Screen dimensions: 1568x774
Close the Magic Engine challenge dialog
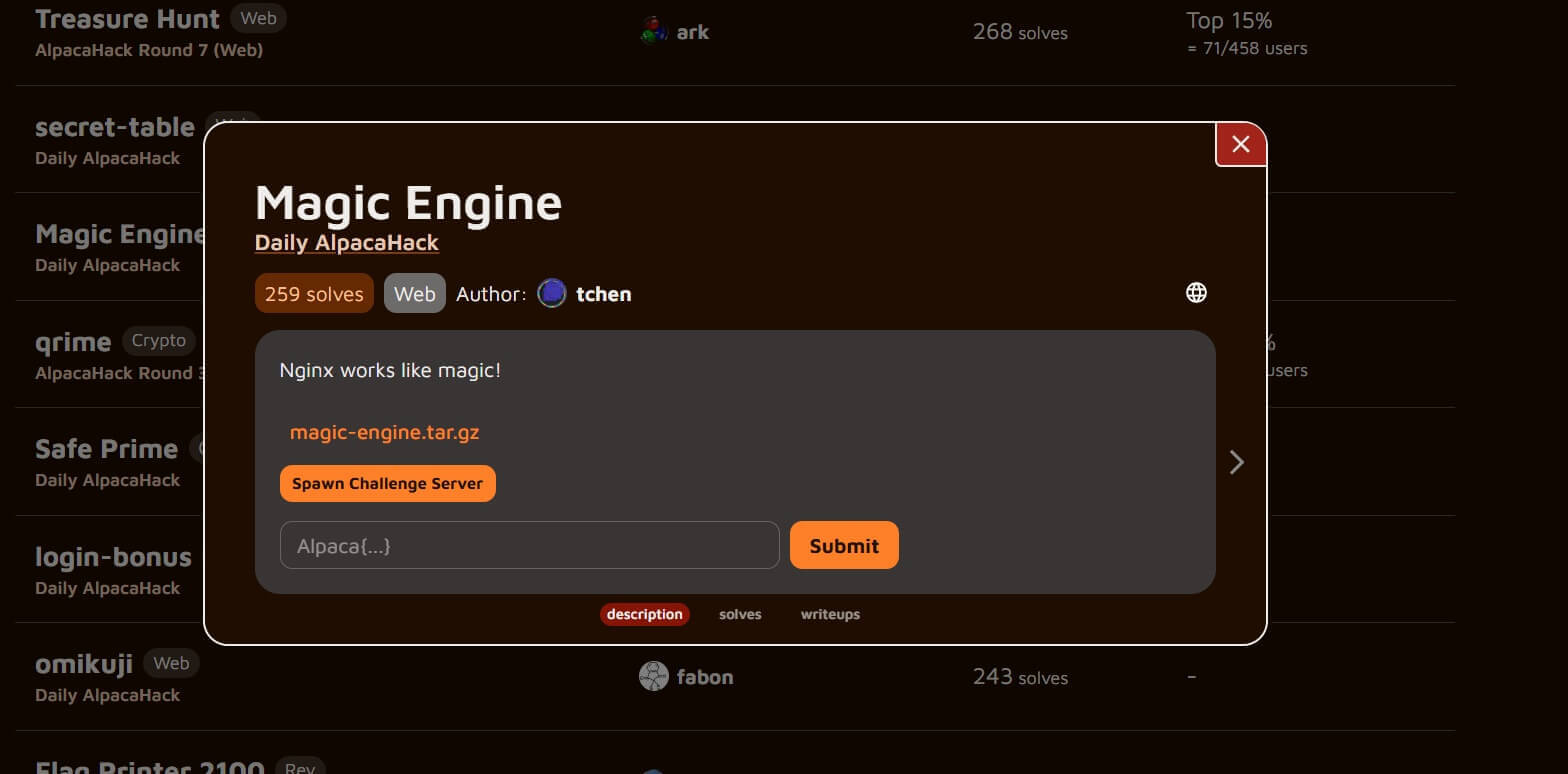point(1241,144)
